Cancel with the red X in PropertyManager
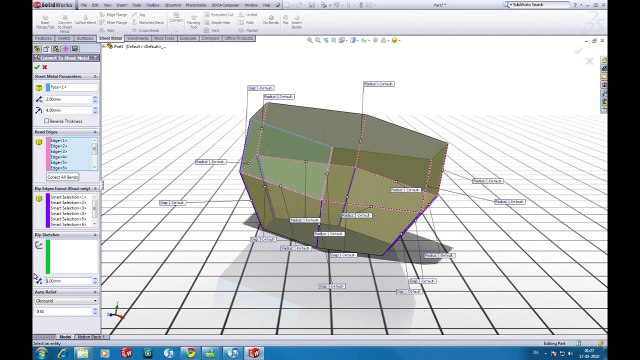The image size is (640, 360). tap(44, 67)
